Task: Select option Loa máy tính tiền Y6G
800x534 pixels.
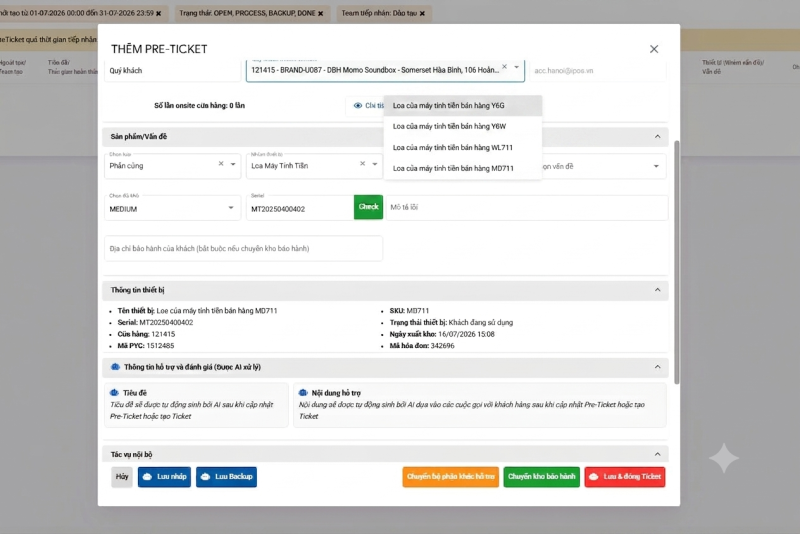Action: 463,106
